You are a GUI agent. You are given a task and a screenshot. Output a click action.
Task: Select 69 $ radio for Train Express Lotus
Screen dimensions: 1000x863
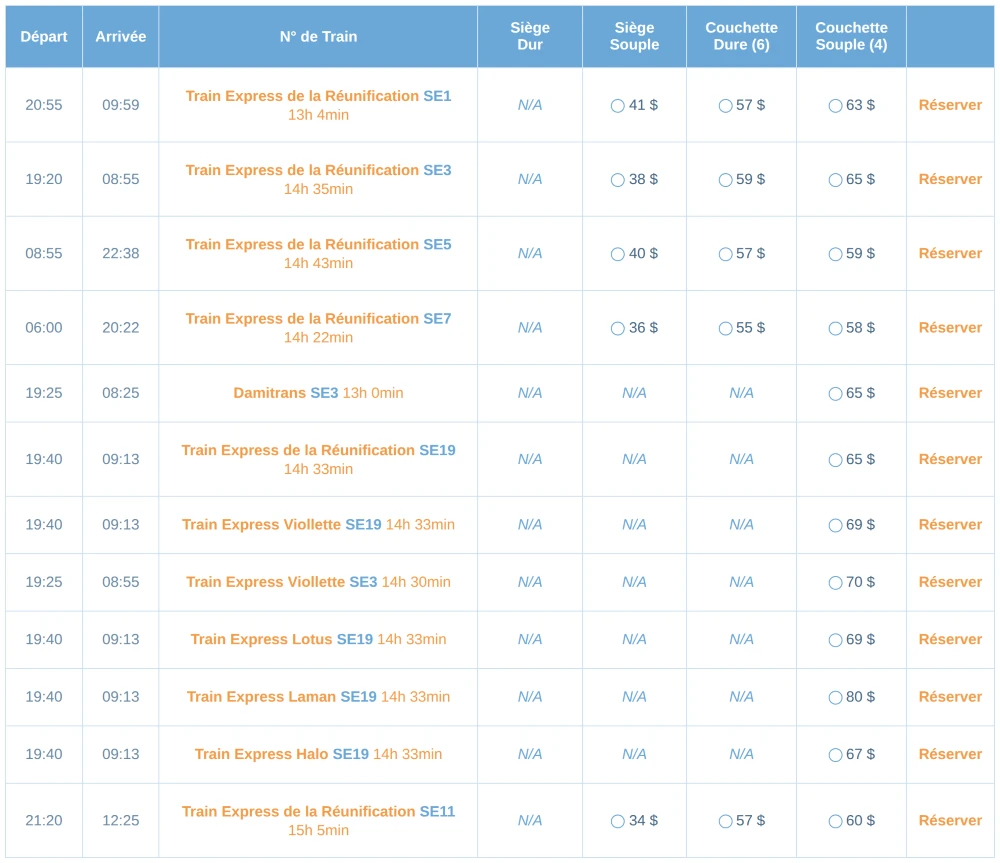[x=835, y=640]
